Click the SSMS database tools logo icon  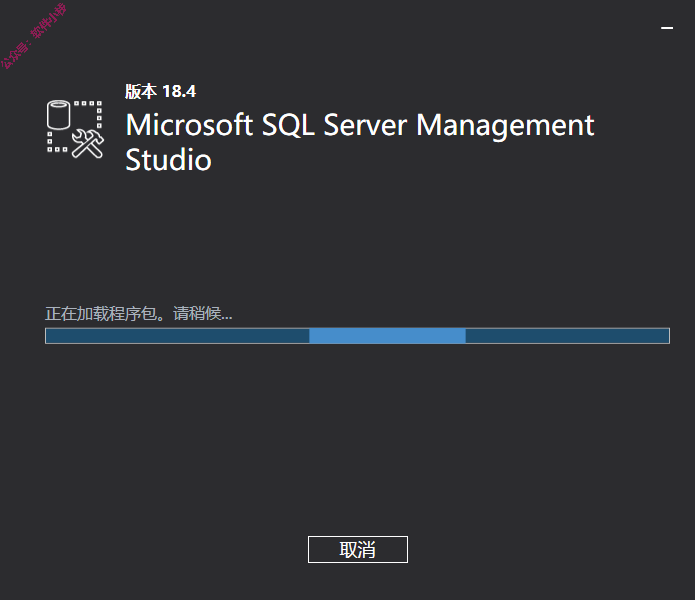75,129
